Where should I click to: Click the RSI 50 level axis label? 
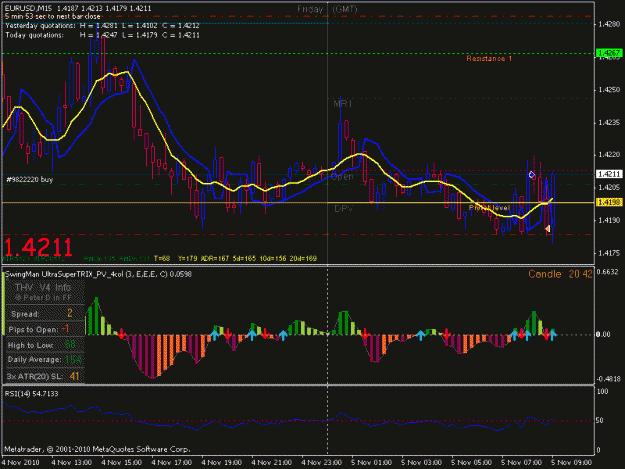[x=601, y=420]
